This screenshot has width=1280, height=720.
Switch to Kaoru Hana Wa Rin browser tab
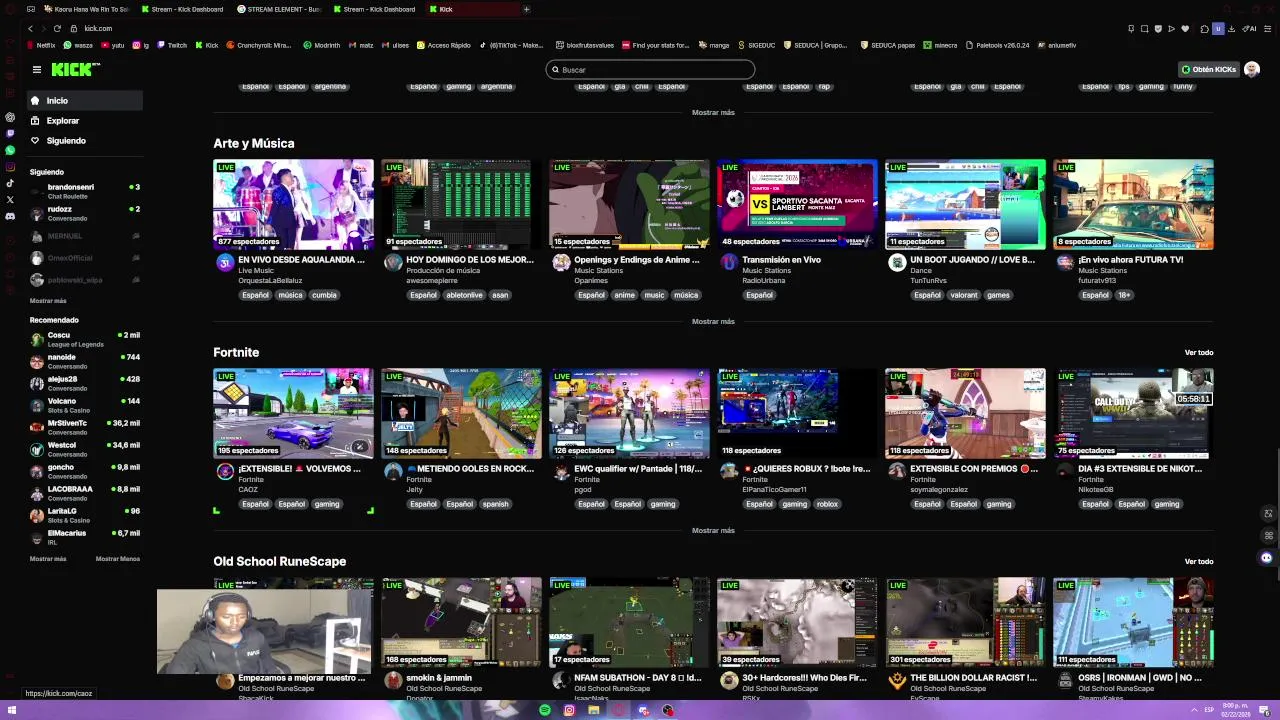tap(85, 9)
